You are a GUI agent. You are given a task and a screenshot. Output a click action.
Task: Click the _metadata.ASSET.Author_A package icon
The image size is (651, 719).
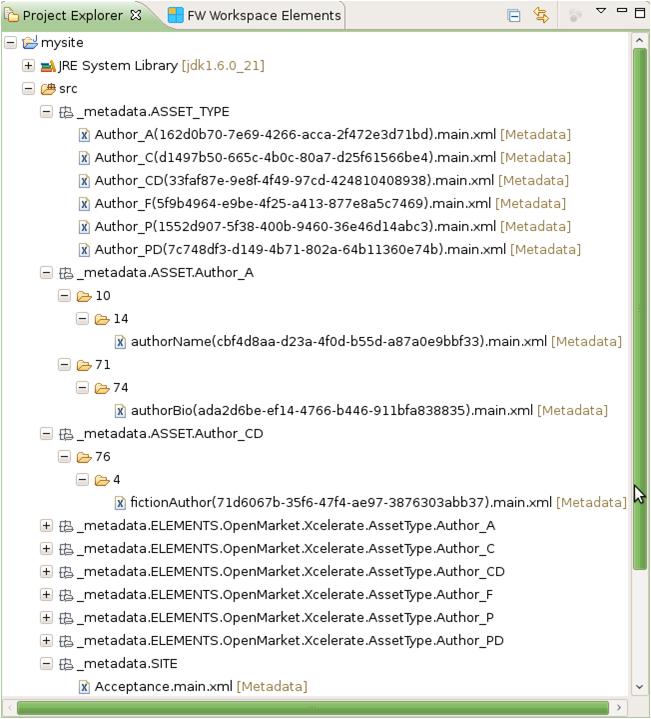(66, 273)
